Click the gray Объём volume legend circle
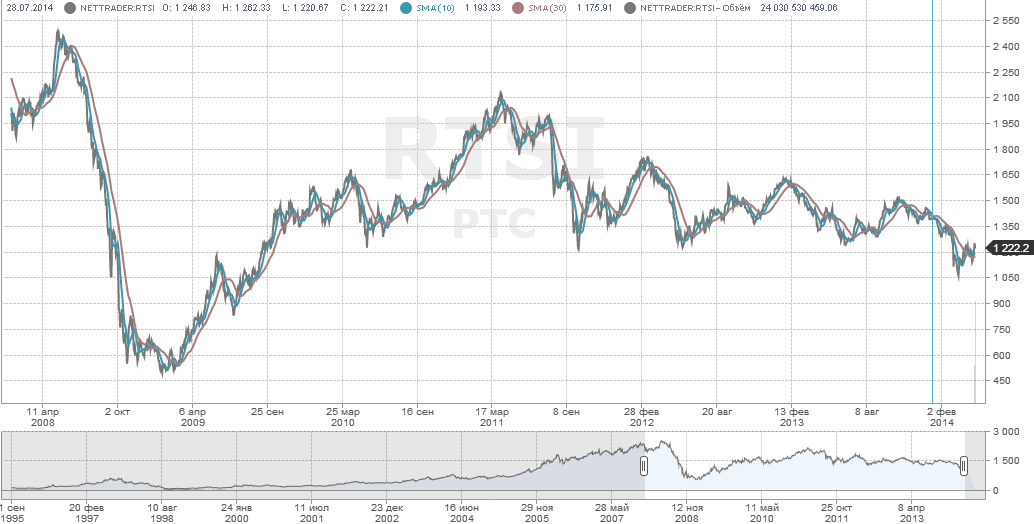This screenshot has width=1034, height=524. point(628,8)
